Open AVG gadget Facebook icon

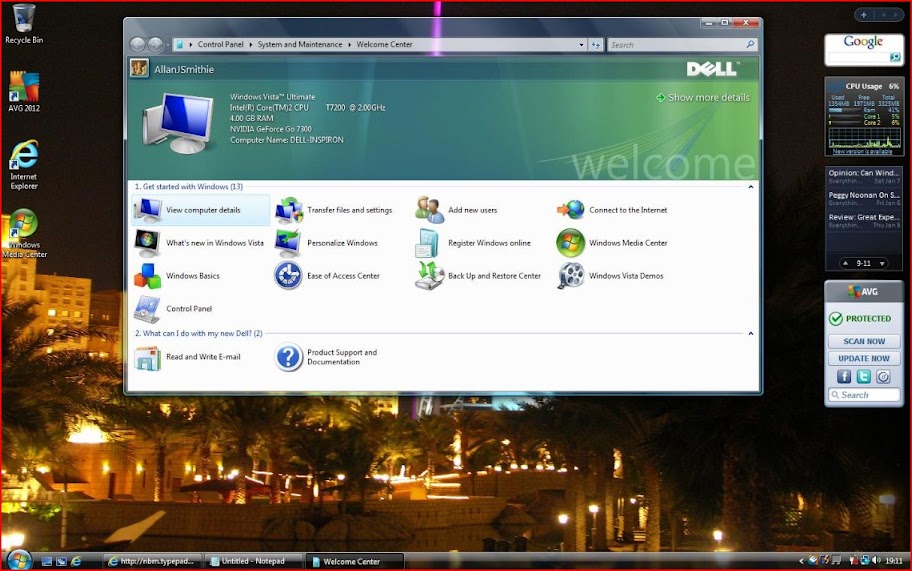pyautogui.click(x=844, y=377)
